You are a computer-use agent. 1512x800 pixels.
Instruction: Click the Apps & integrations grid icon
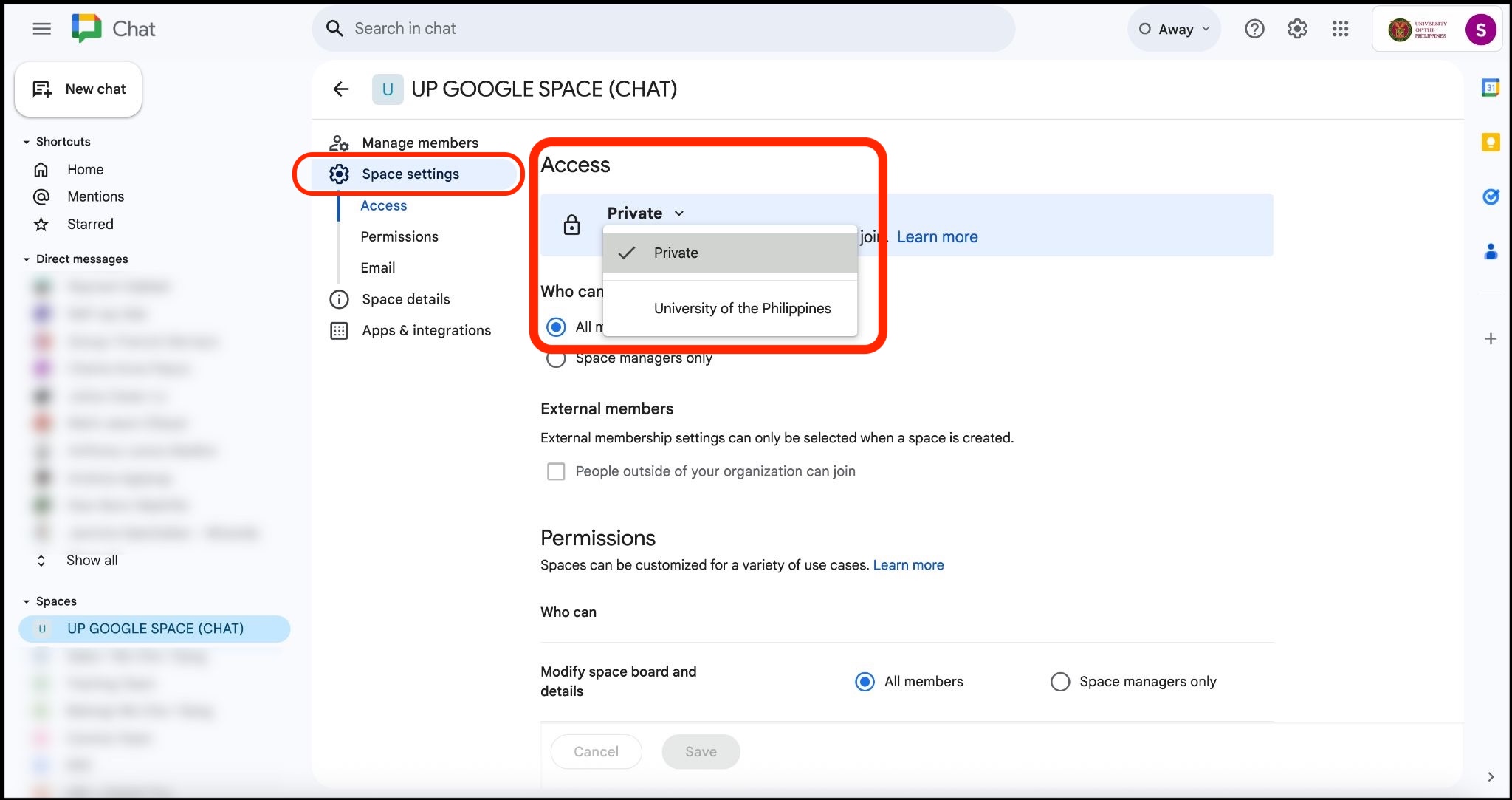(x=339, y=330)
